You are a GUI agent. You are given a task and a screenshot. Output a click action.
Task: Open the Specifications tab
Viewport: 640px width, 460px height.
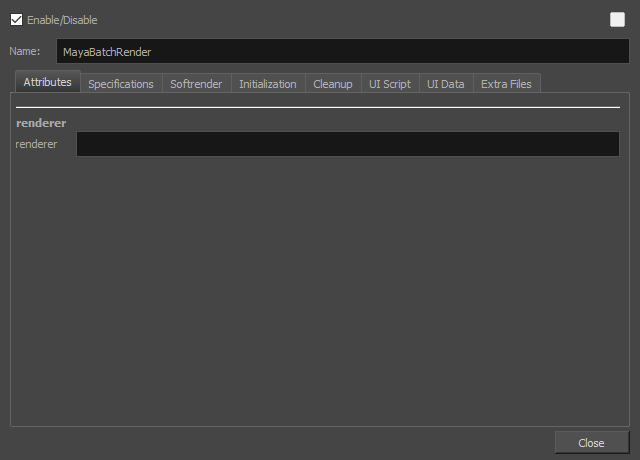coord(121,84)
